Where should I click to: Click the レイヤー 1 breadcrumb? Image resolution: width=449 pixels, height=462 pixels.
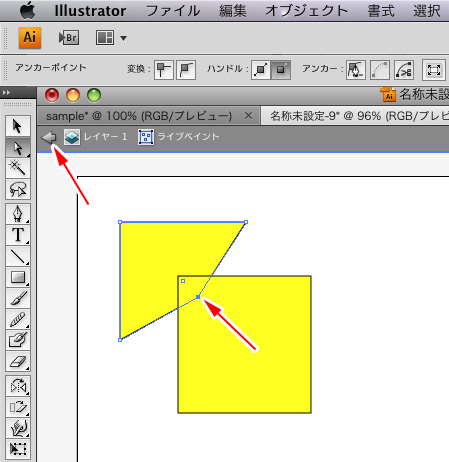pos(105,136)
